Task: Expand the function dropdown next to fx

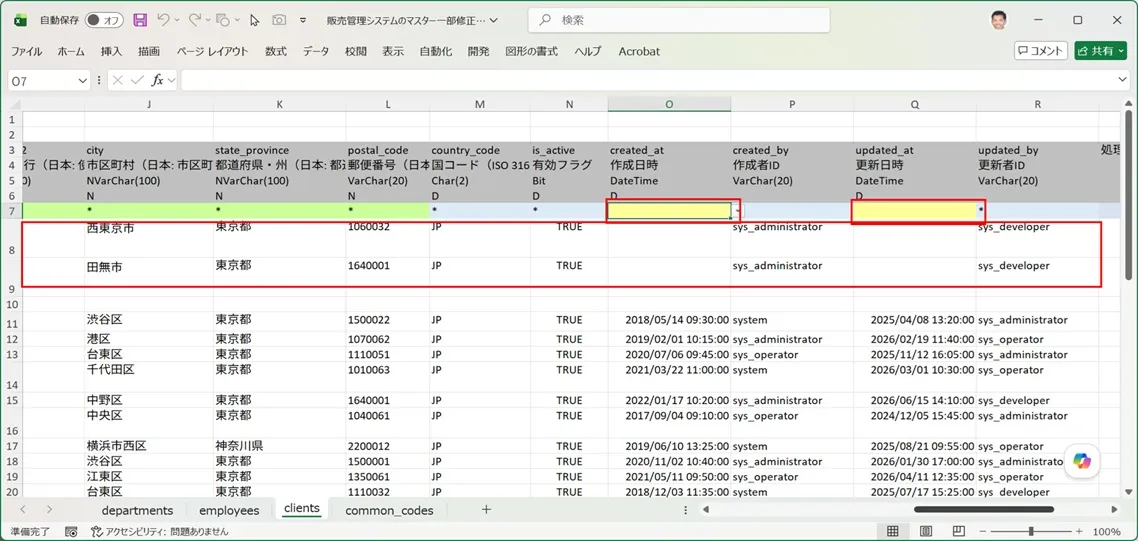Action: pos(172,81)
